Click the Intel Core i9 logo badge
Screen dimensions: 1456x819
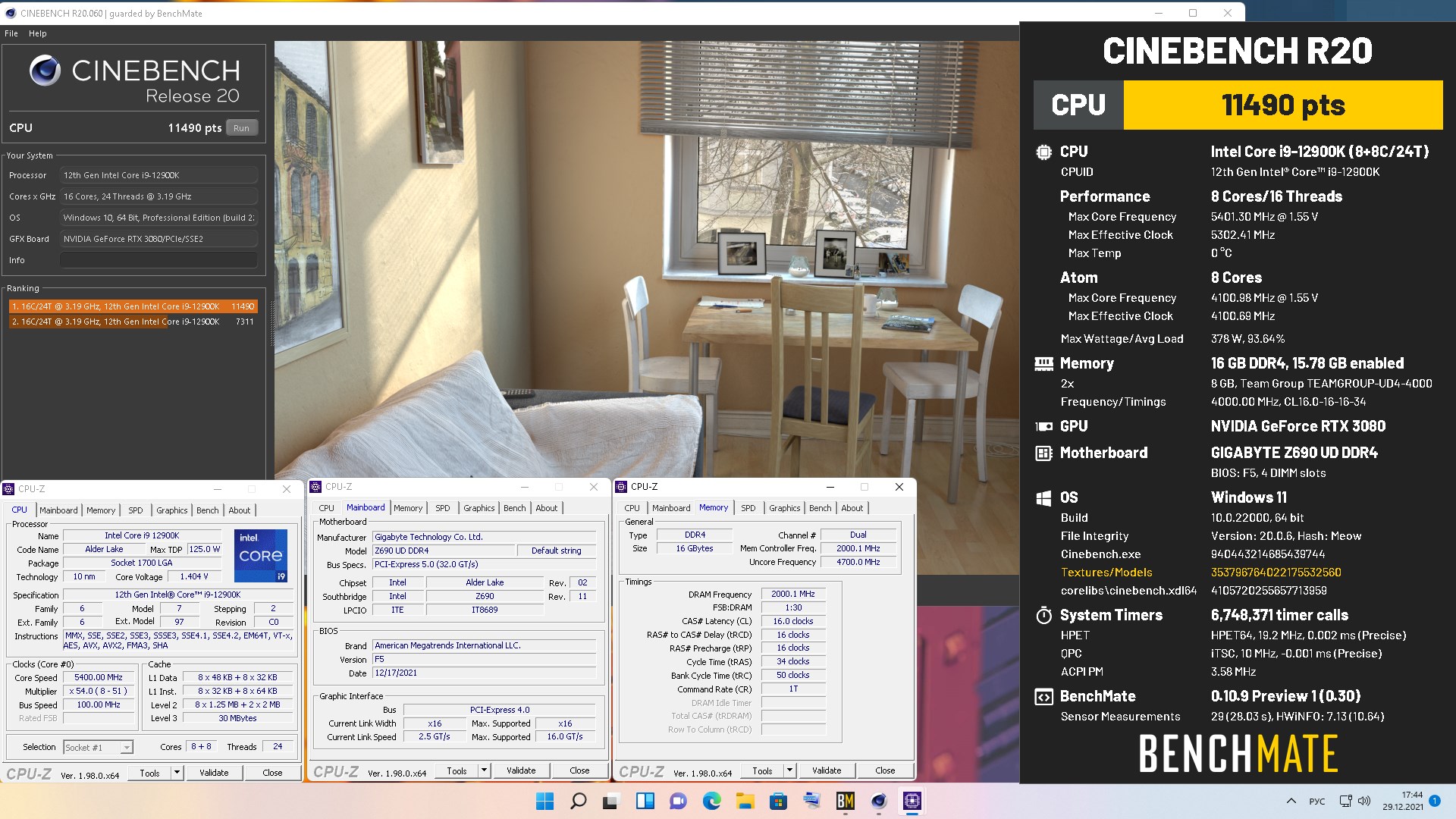coord(261,555)
